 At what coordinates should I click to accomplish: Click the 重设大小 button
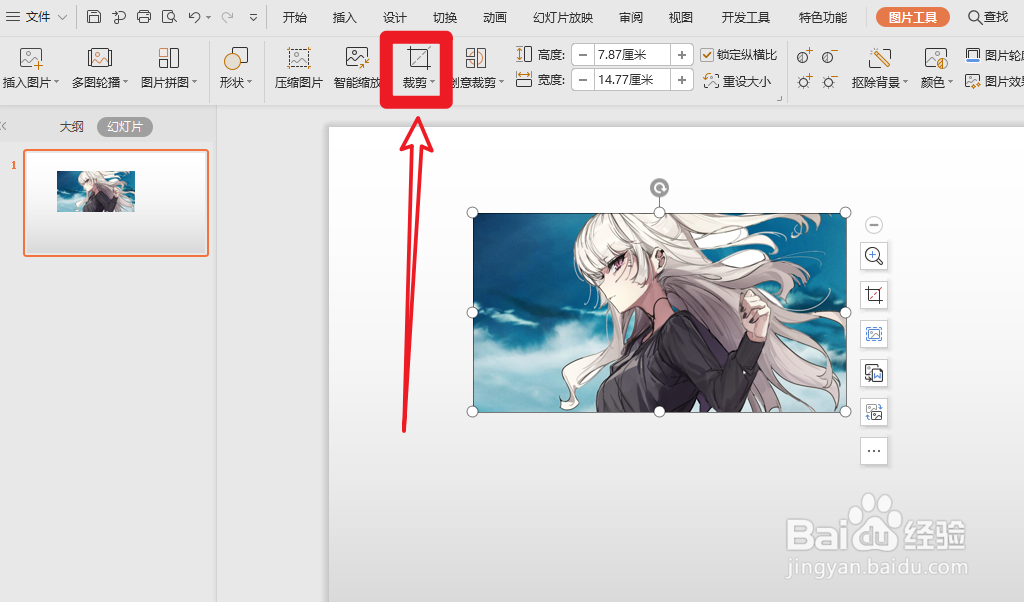click(737, 81)
